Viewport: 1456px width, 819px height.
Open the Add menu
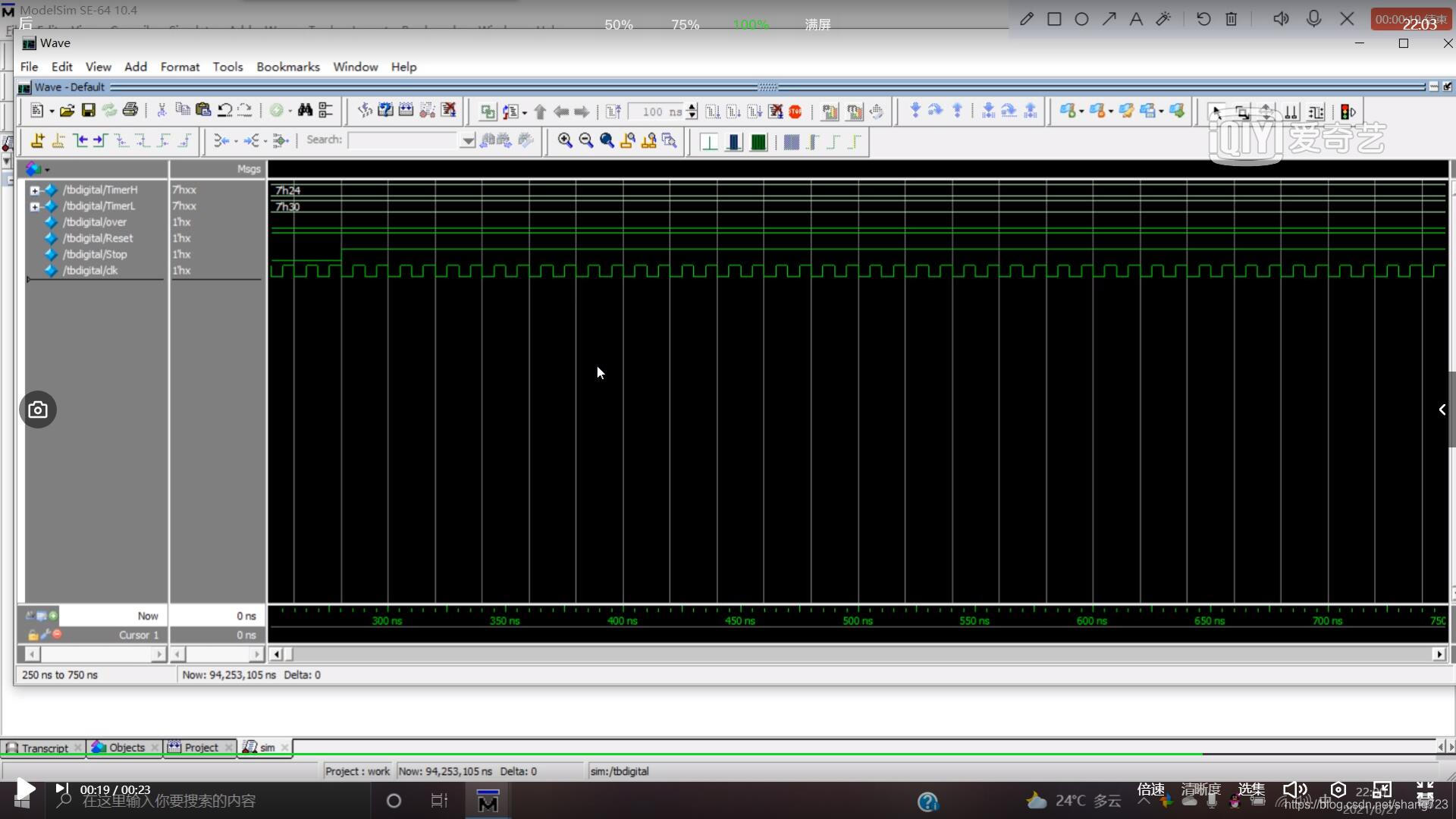[x=136, y=67]
